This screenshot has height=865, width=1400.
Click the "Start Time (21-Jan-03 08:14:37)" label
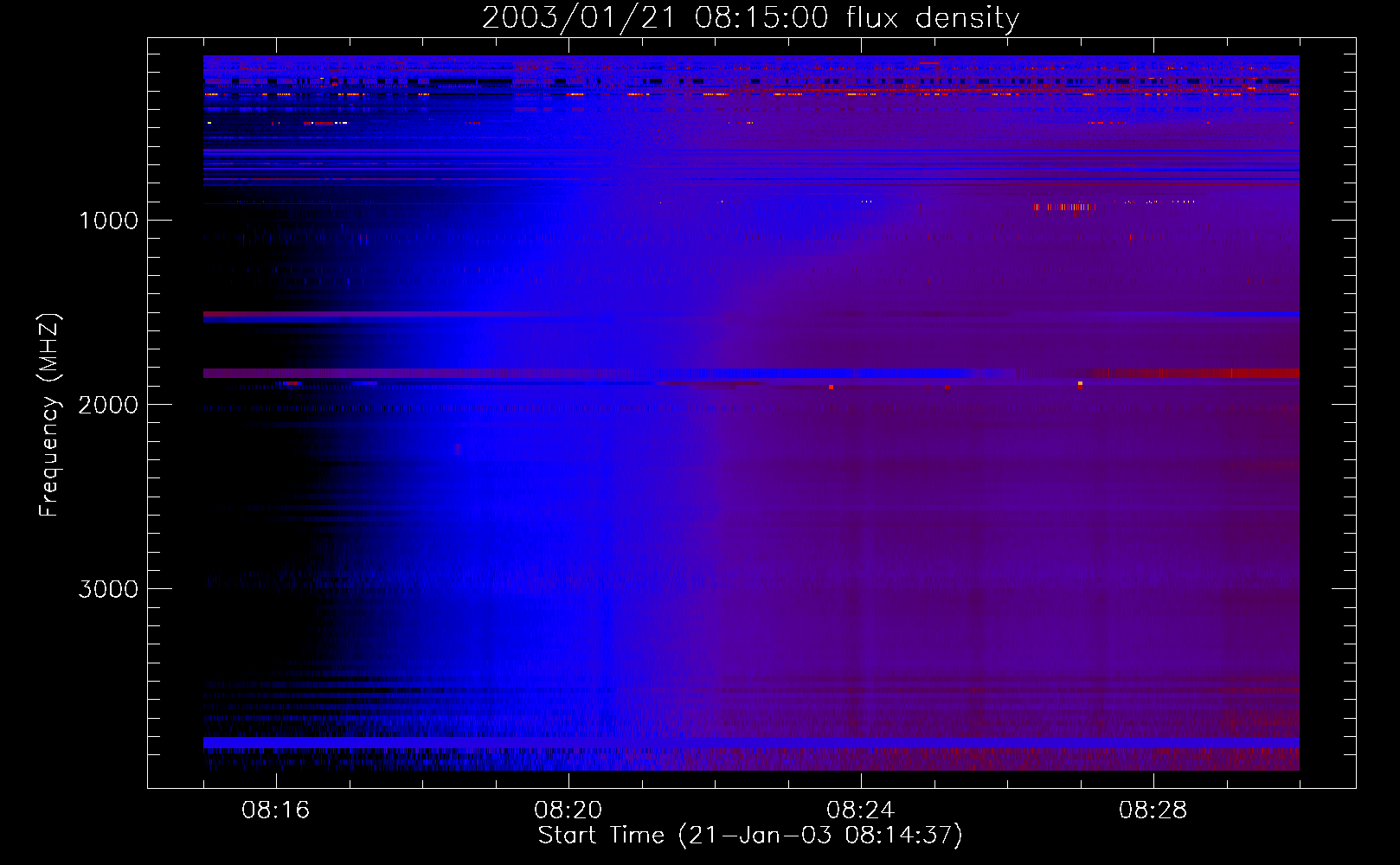[750, 836]
